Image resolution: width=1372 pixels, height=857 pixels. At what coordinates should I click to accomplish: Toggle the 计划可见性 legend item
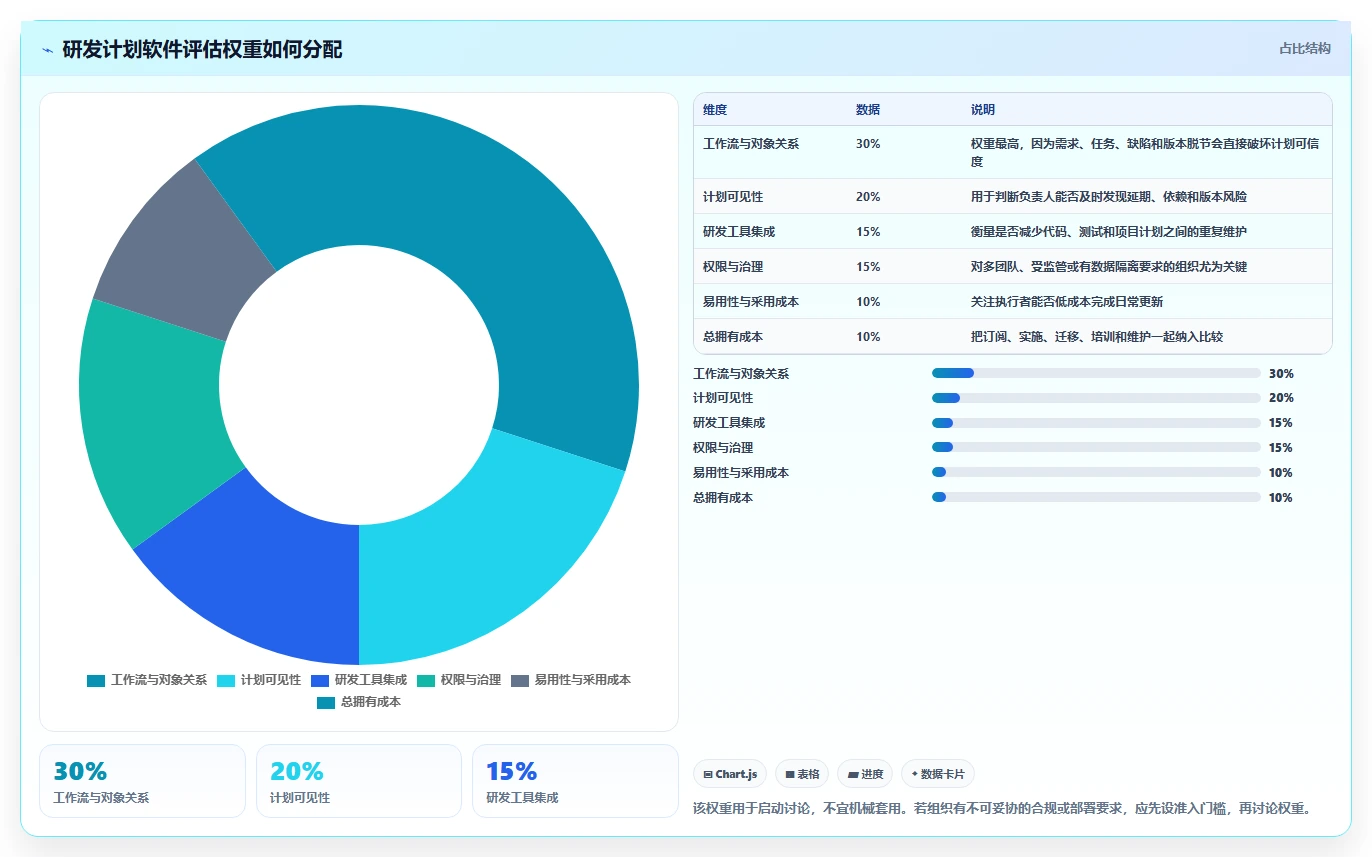pos(259,680)
